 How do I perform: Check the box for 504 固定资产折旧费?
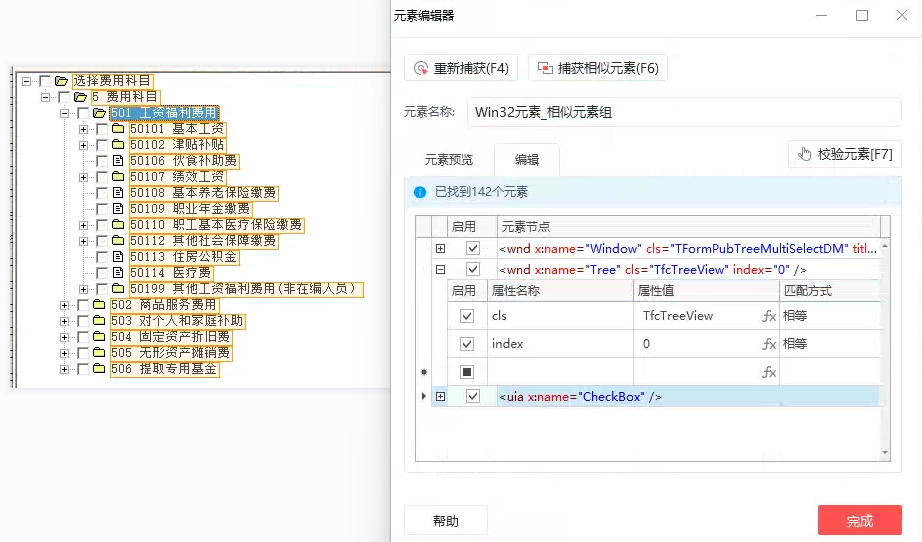tap(83, 337)
